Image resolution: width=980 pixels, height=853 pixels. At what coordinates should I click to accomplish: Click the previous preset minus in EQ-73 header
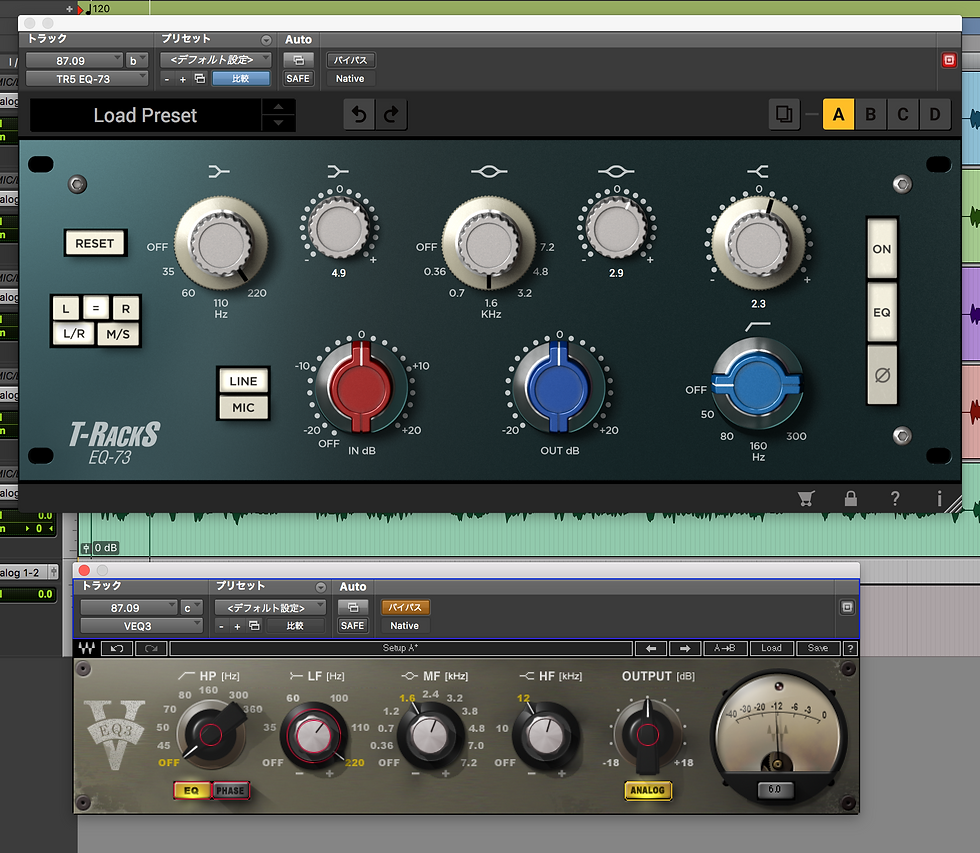(x=167, y=79)
